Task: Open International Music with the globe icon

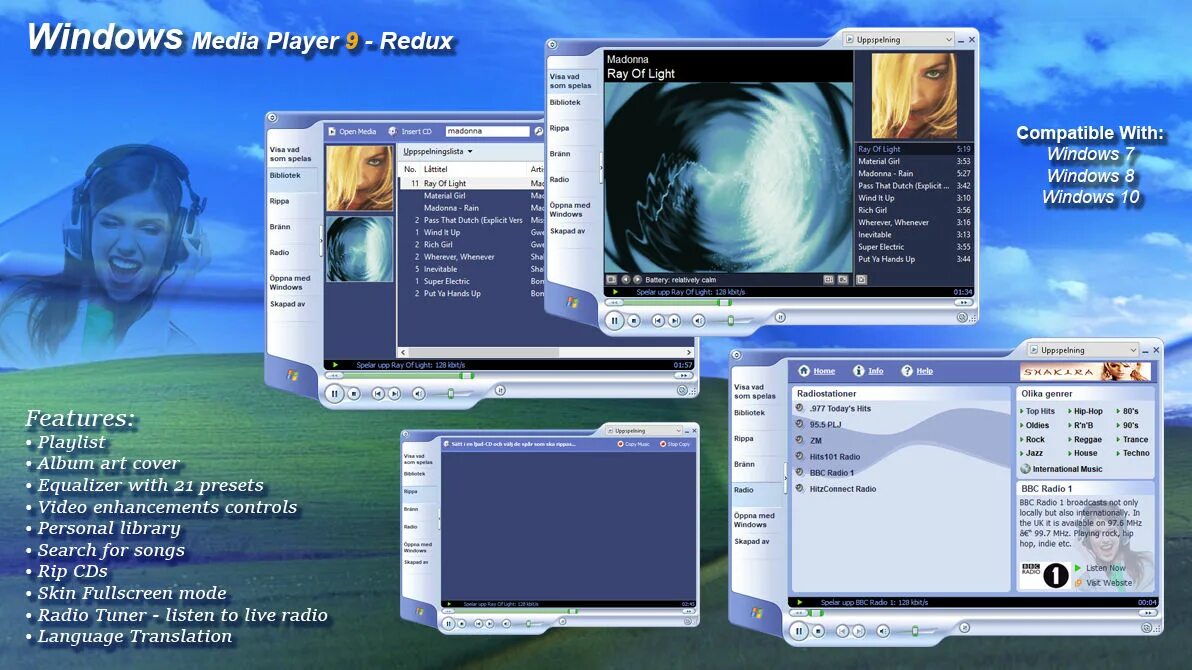Action: point(1061,469)
